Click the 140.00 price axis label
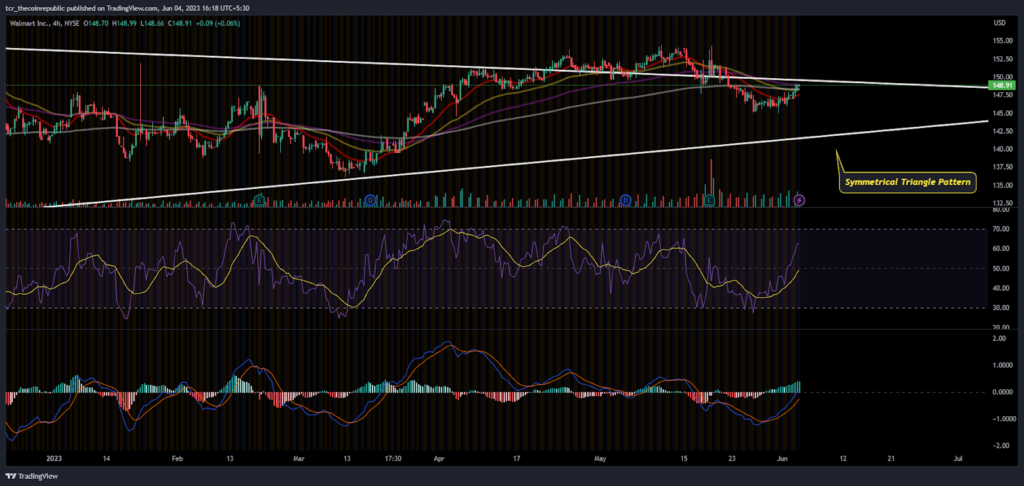This screenshot has width=1024, height=486. coord(1001,150)
